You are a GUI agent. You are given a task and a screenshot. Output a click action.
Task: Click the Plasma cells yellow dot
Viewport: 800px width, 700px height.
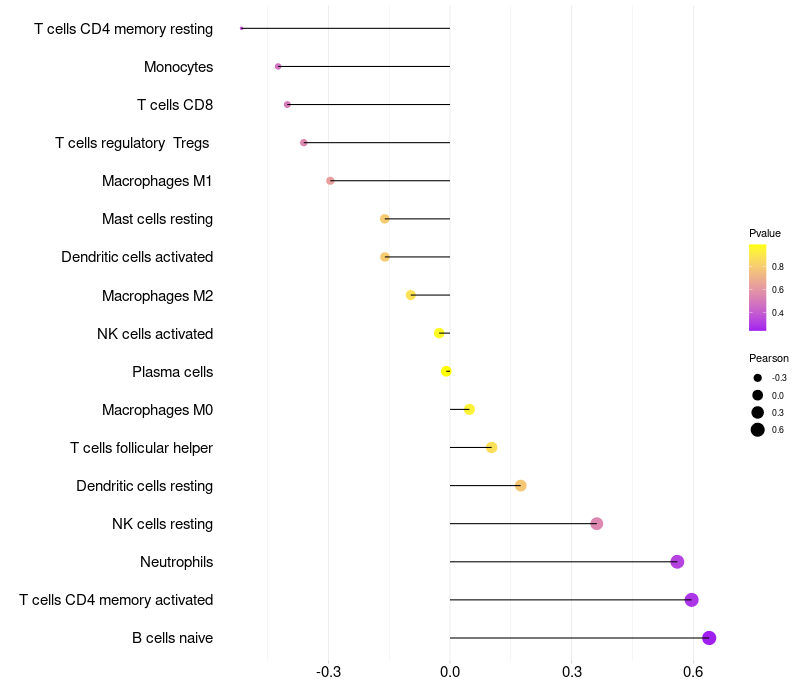[x=446, y=372]
